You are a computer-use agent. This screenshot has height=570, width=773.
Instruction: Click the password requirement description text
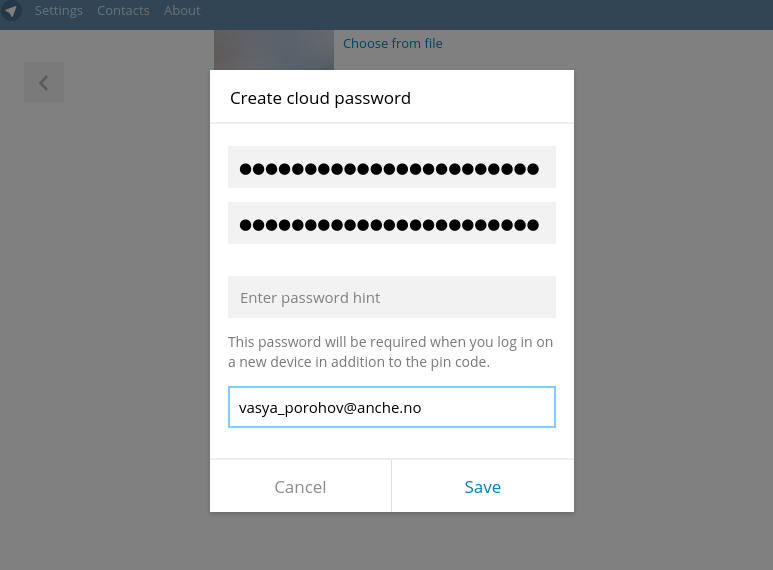[390, 352]
